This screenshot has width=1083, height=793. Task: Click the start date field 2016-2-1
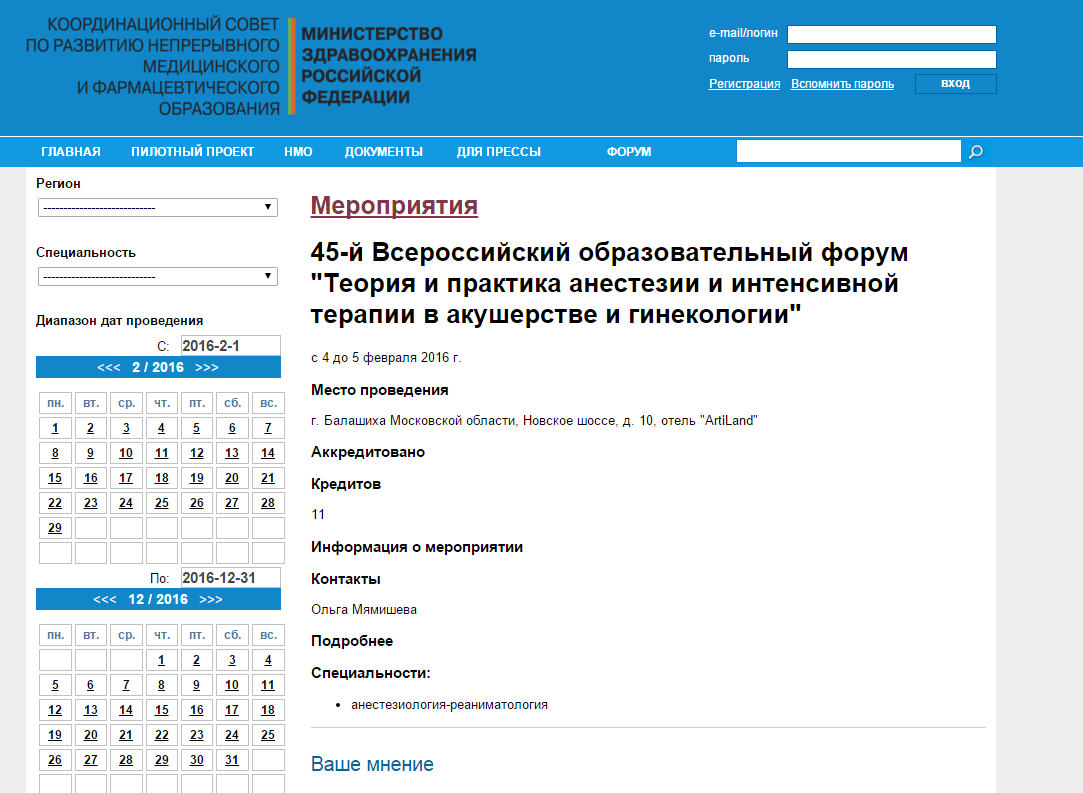tap(231, 345)
